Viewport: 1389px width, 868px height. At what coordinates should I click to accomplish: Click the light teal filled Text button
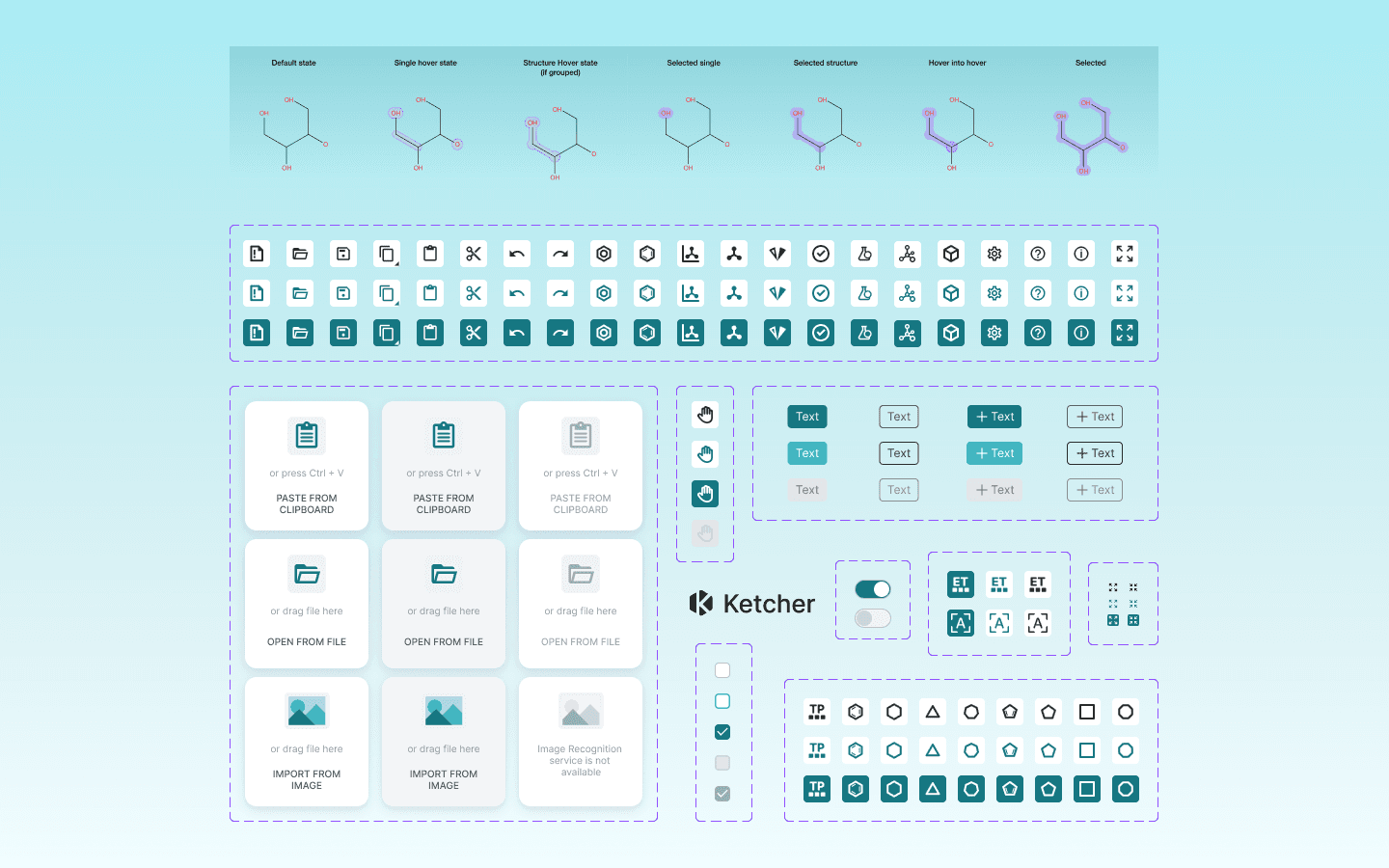click(807, 453)
